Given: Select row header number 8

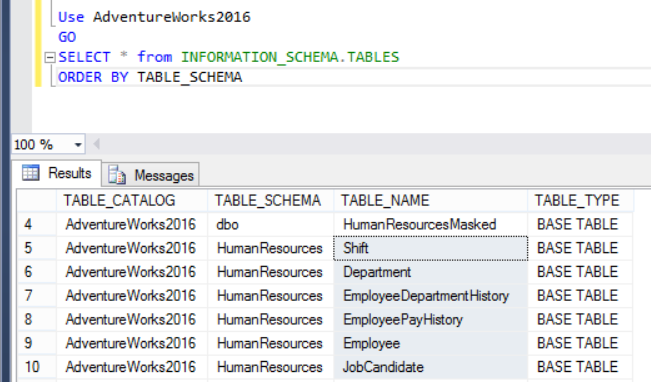Looking at the screenshot, I should click(37, 319).
